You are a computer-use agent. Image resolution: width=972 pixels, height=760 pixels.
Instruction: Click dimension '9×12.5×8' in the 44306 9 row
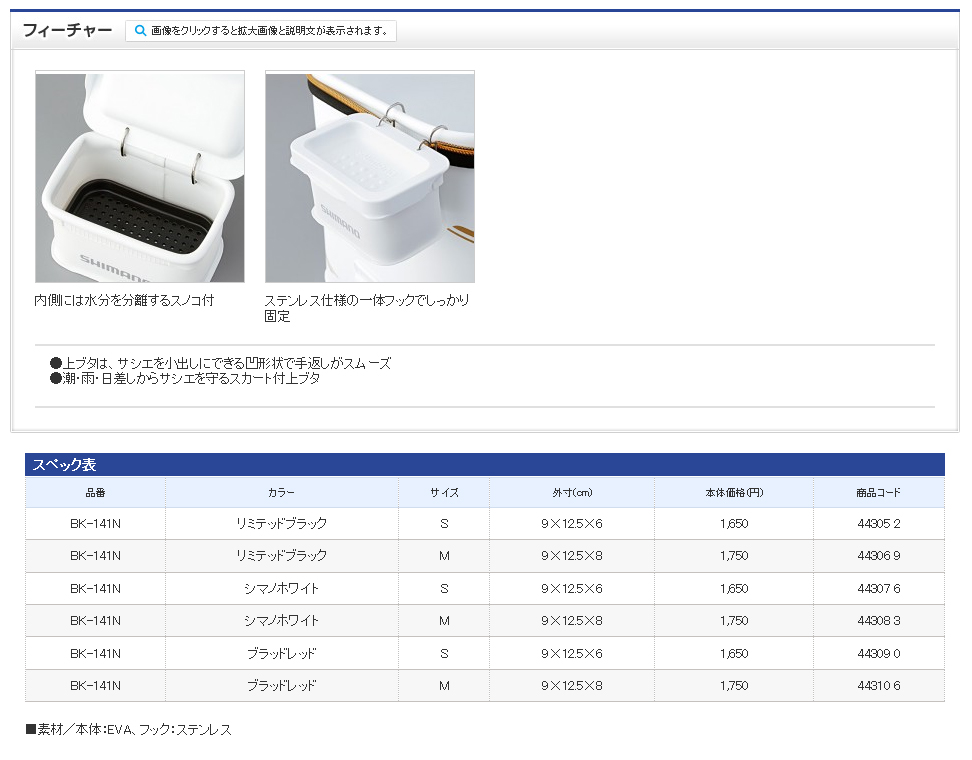click(x=572, y=556)
